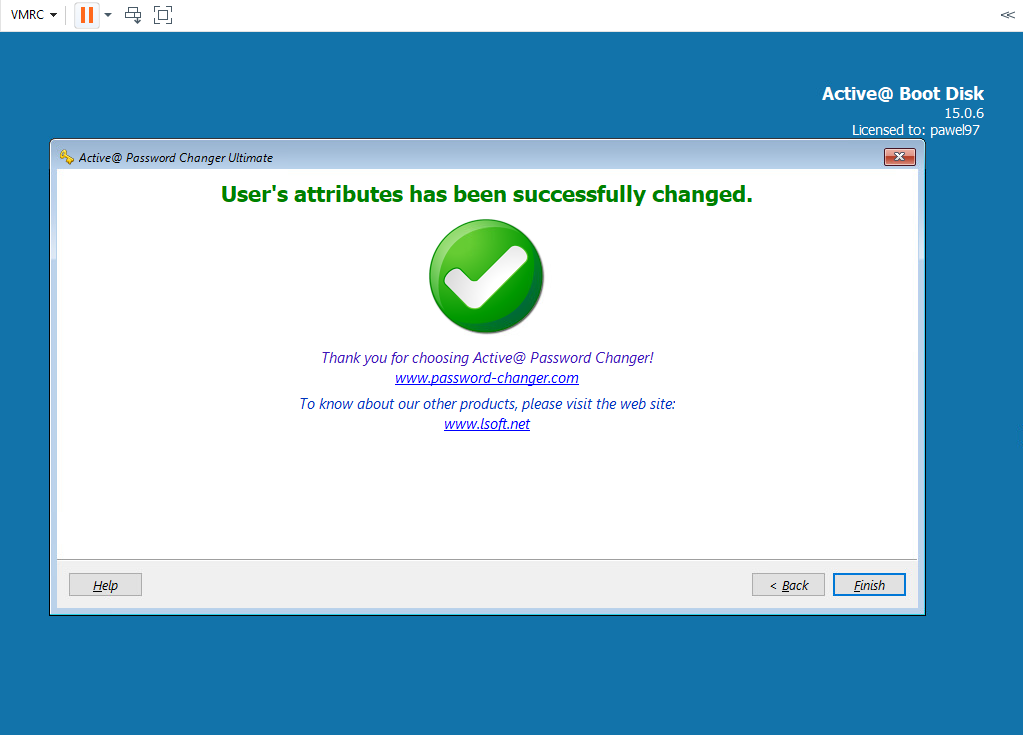Open the VMRC dropdown menu
The image size is (1023, 735).
pos(33,15)
